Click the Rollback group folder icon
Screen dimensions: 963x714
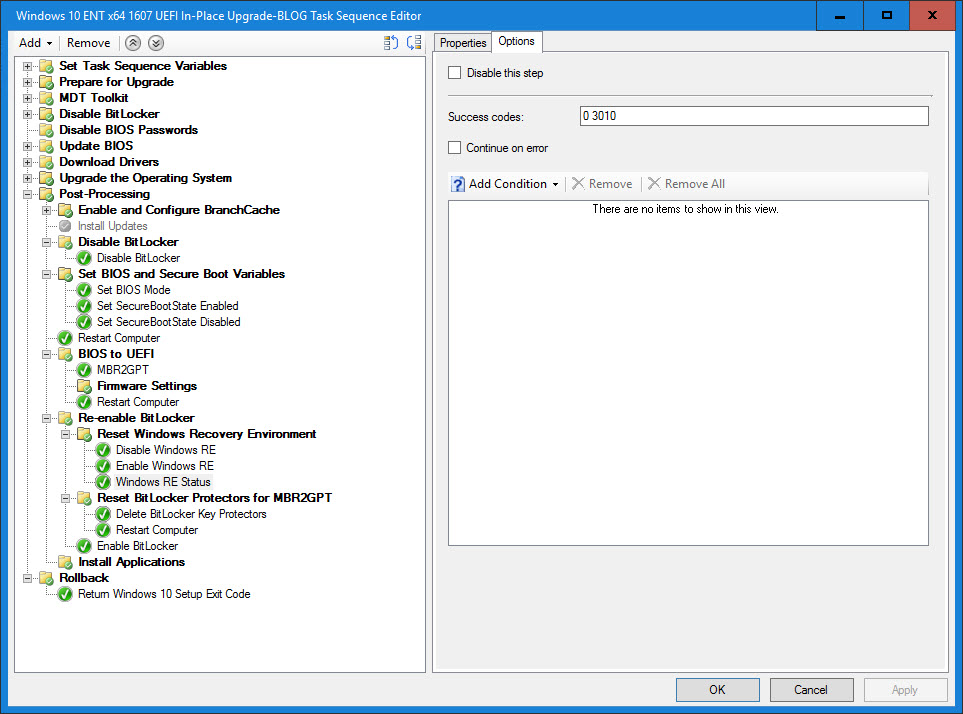tap(46, 578)
